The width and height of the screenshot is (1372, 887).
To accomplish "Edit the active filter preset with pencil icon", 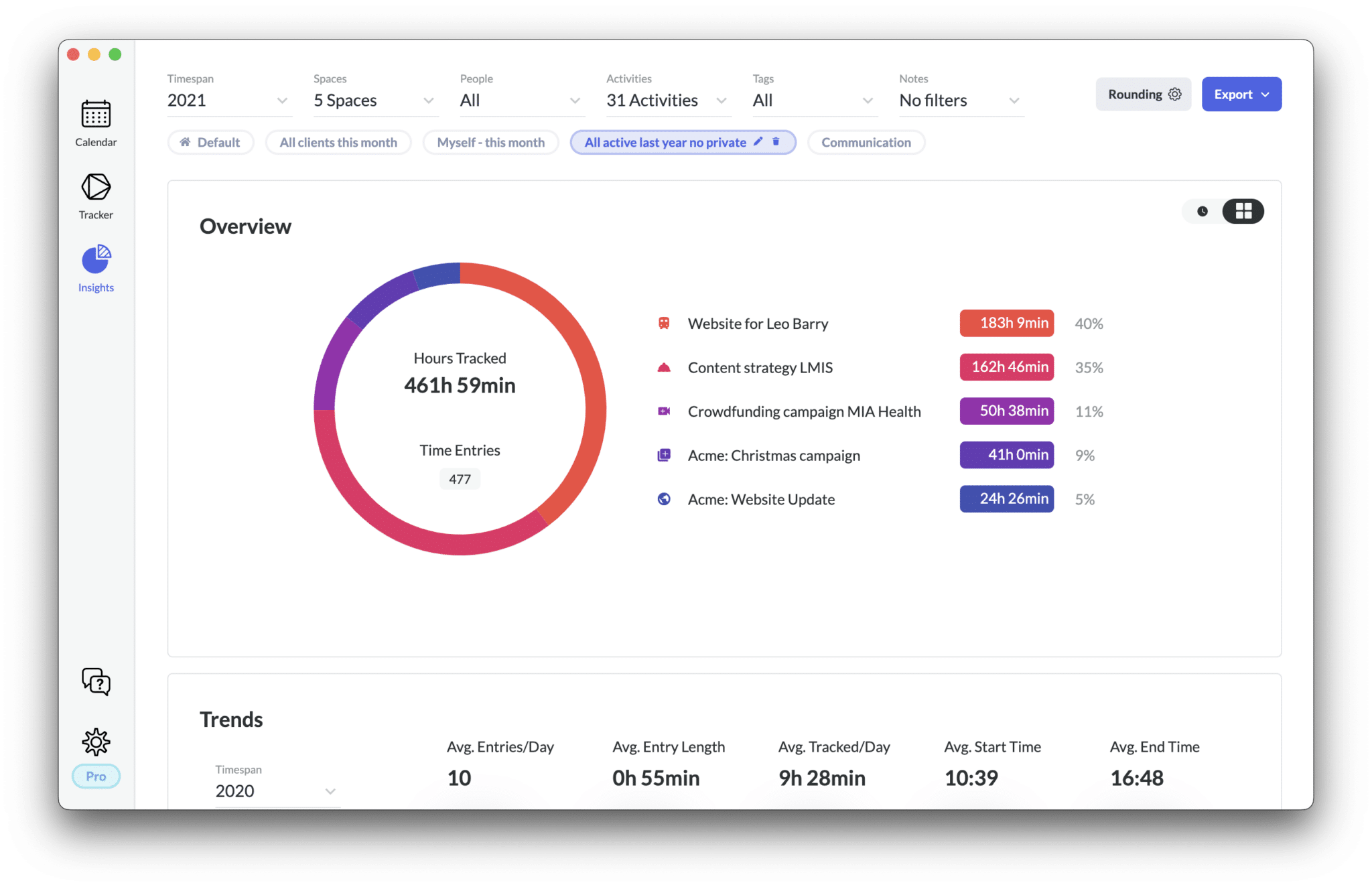I will [758, 142].
